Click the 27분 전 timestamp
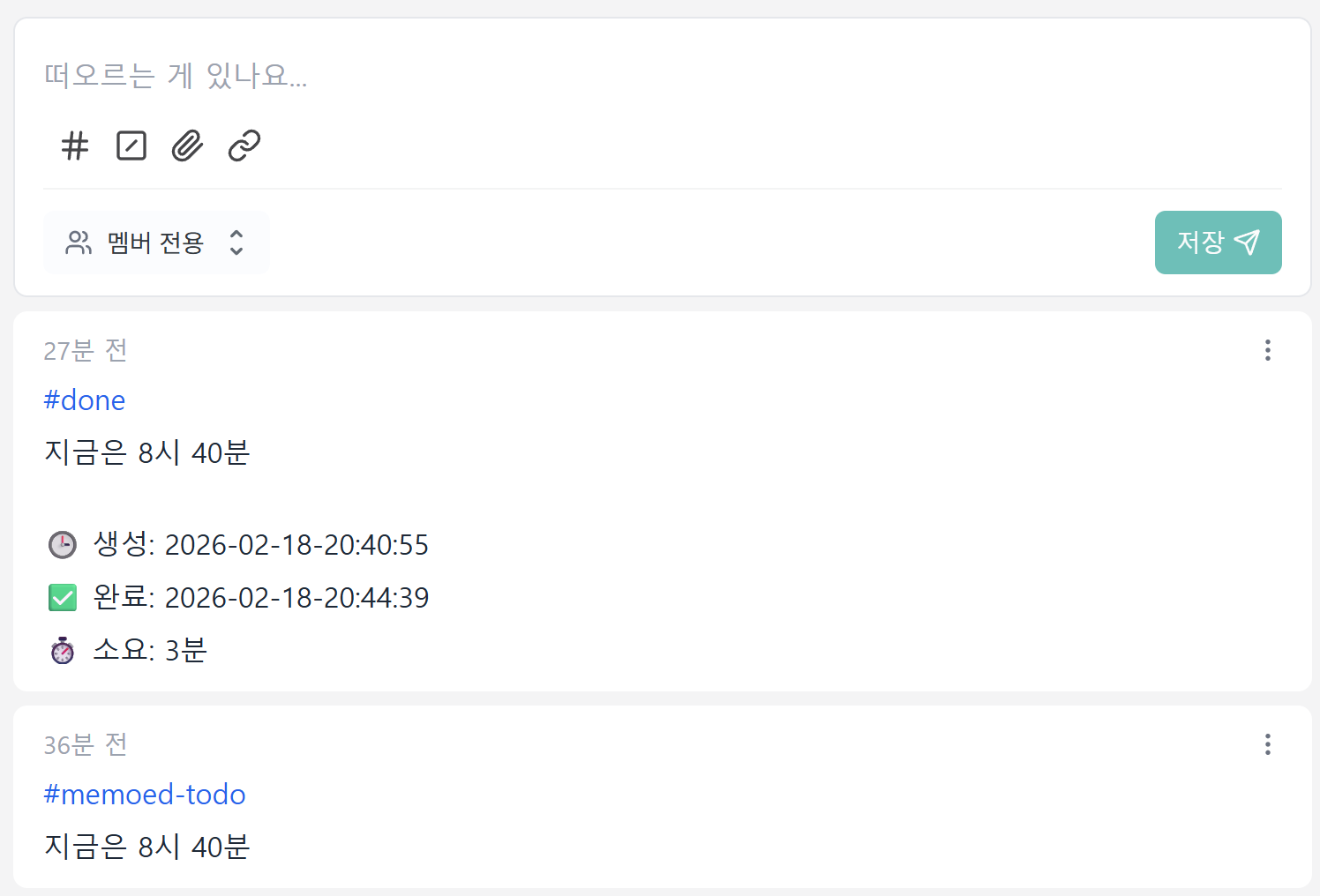 point(86,351)
